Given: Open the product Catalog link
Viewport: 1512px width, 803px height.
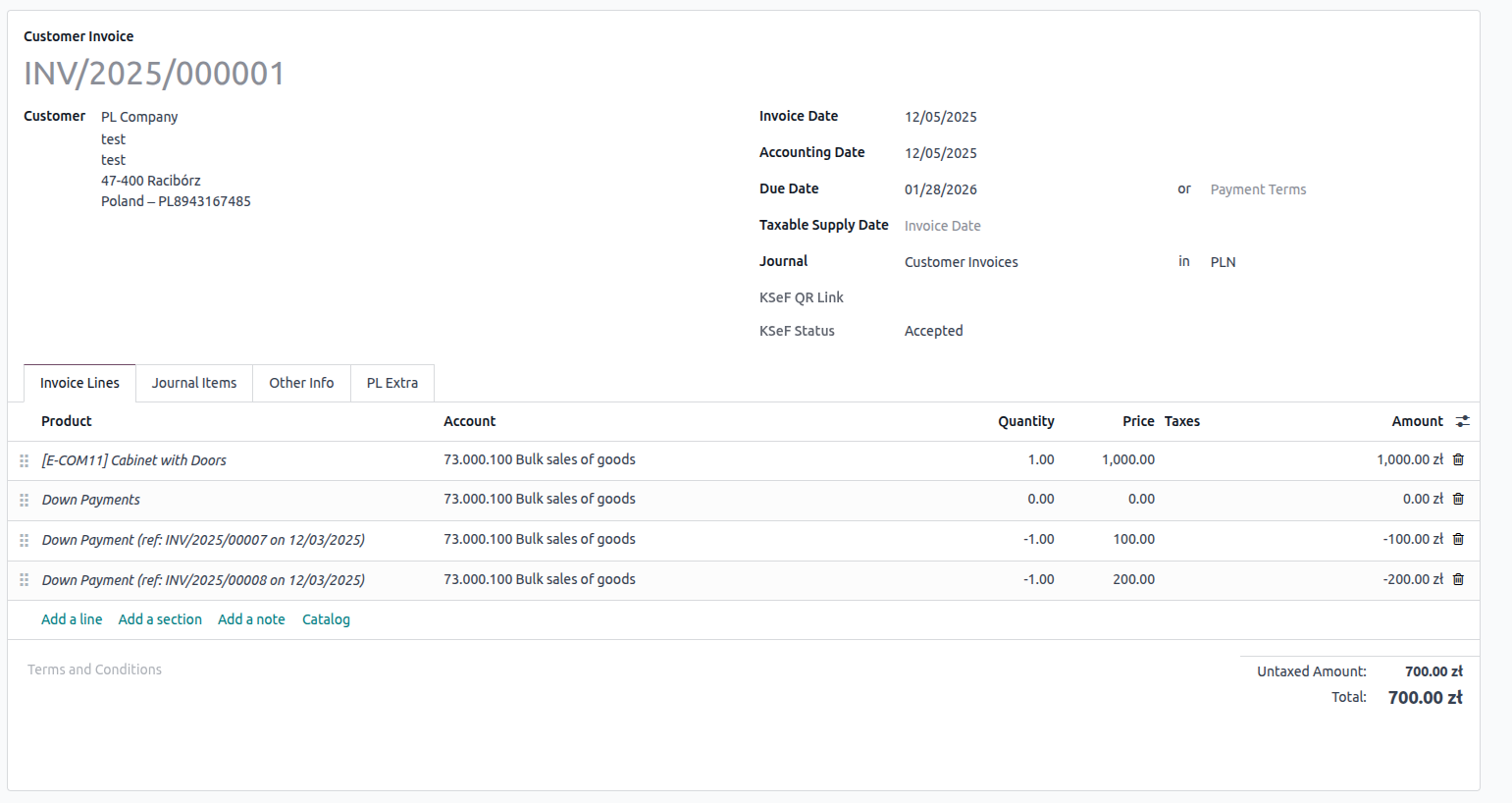Looking at the screenshot, I should pos(326,619).
